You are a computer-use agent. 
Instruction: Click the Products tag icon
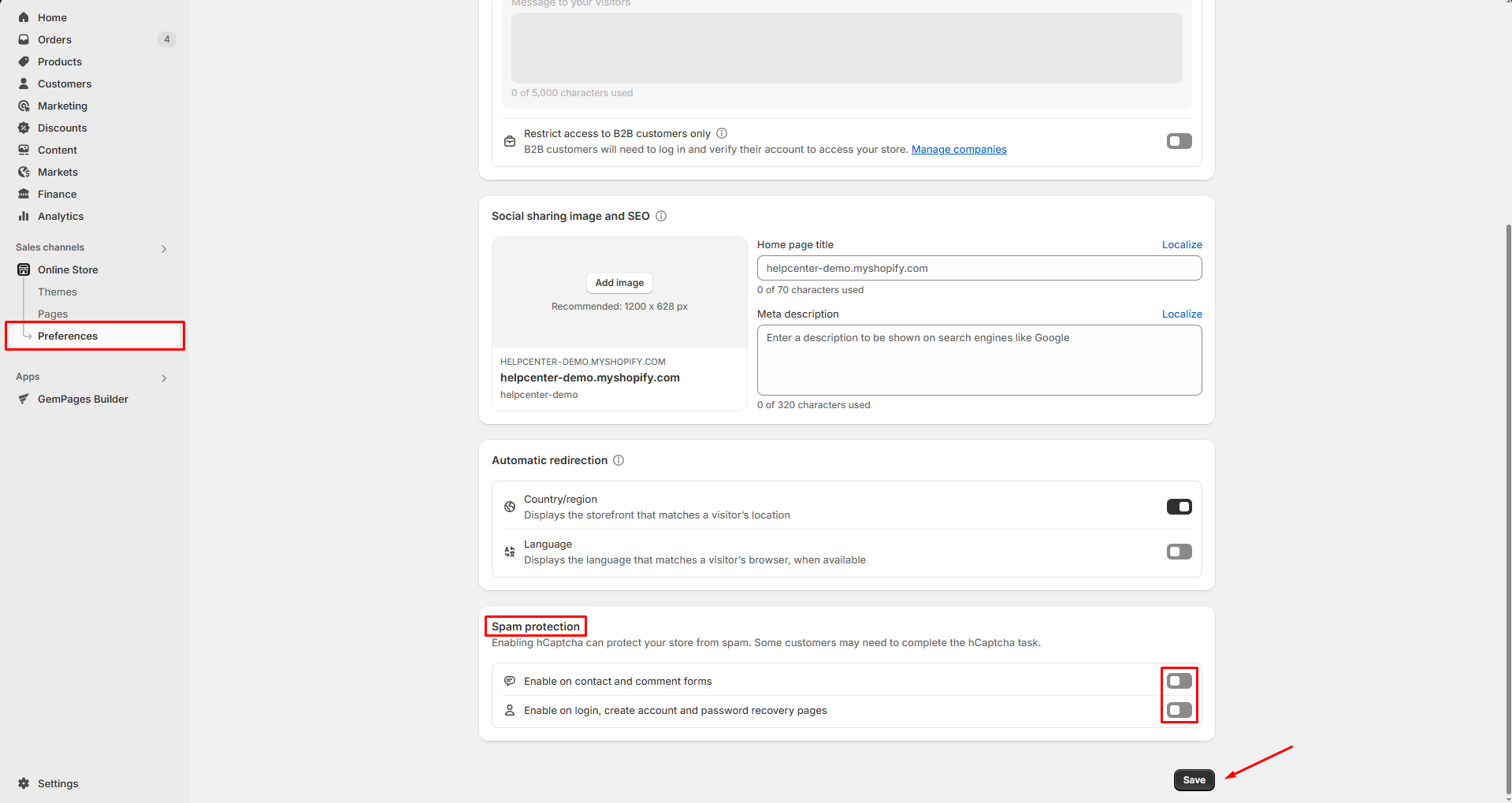[24, 61]
